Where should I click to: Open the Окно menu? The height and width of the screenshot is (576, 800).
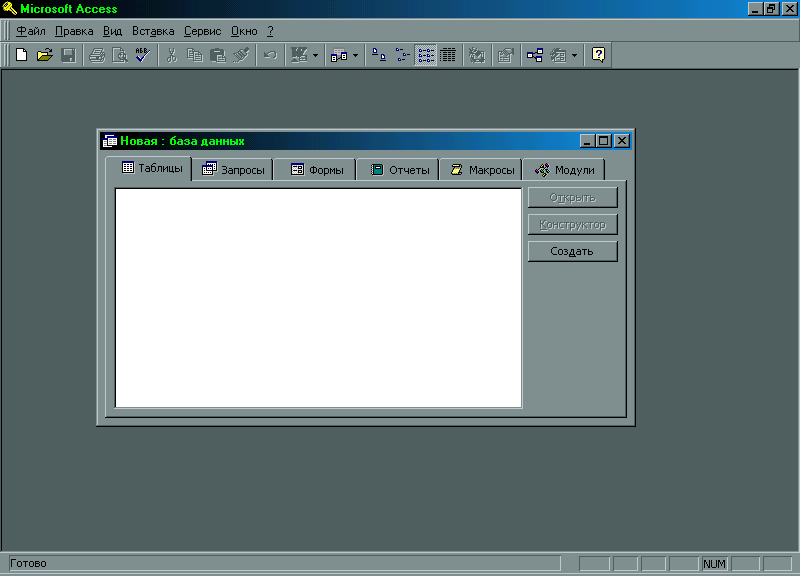point(244,31)
